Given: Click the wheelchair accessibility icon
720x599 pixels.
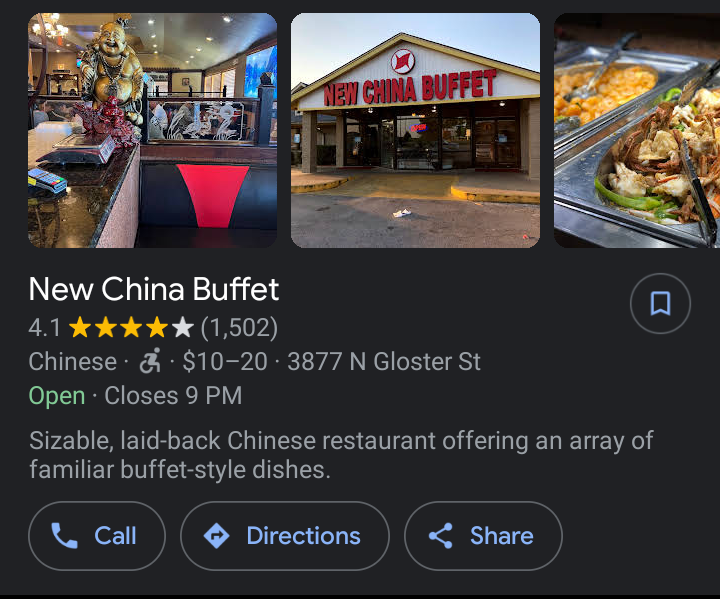Looking at the screenshot, I should [150, 361].
